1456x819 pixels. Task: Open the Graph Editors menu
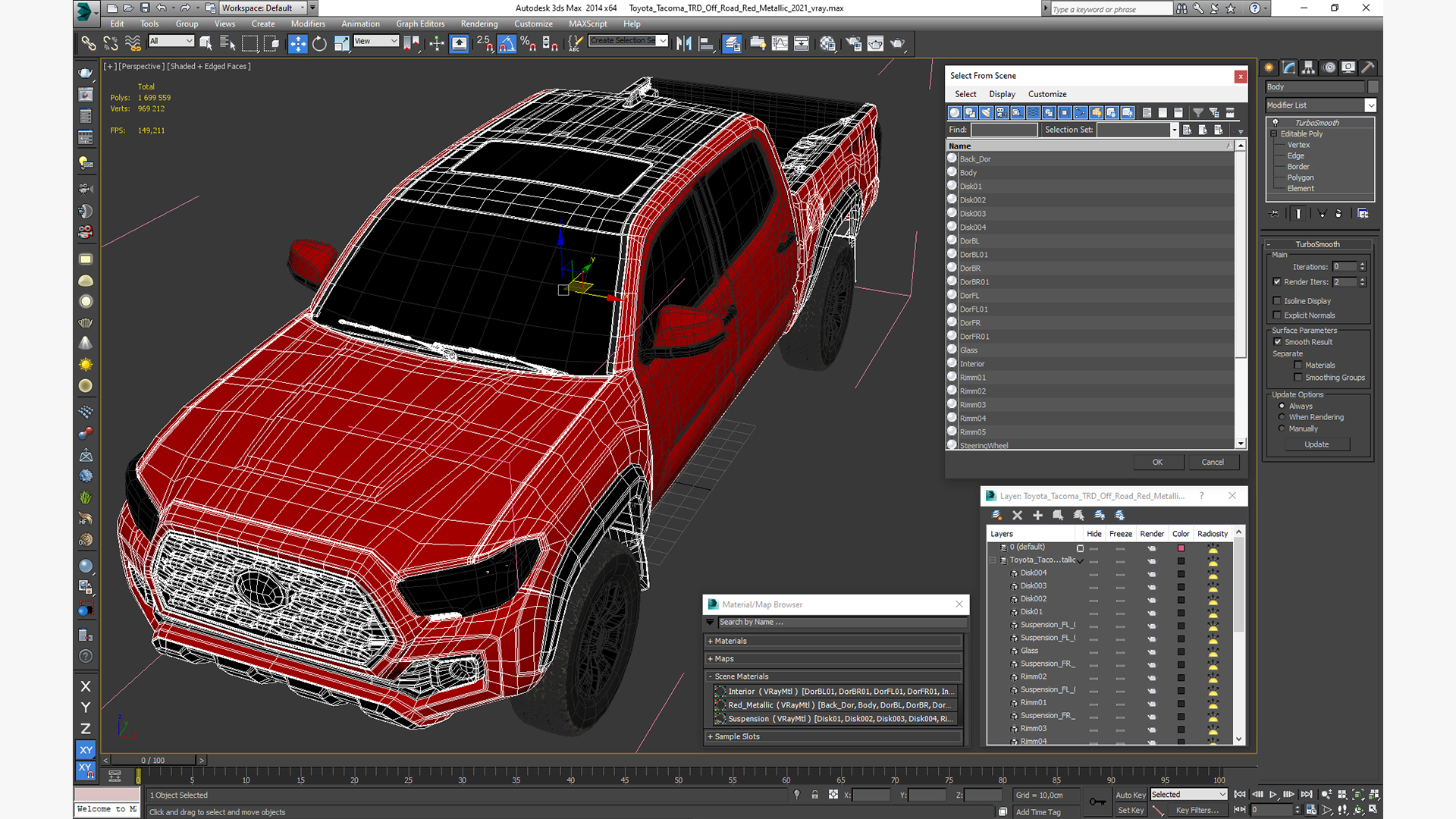[420, 24]
